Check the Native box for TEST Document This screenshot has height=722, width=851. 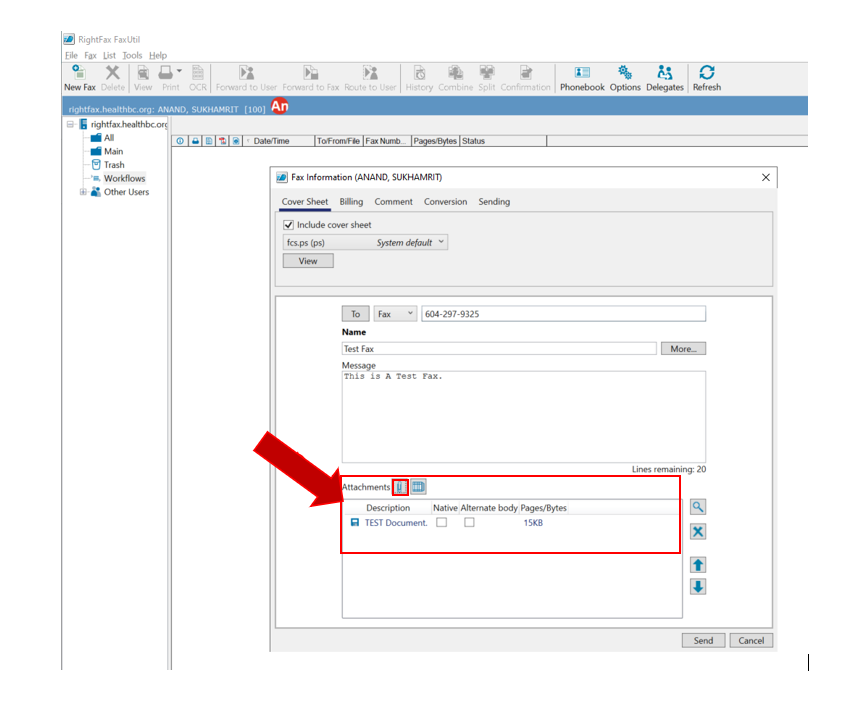pos(440,521)
